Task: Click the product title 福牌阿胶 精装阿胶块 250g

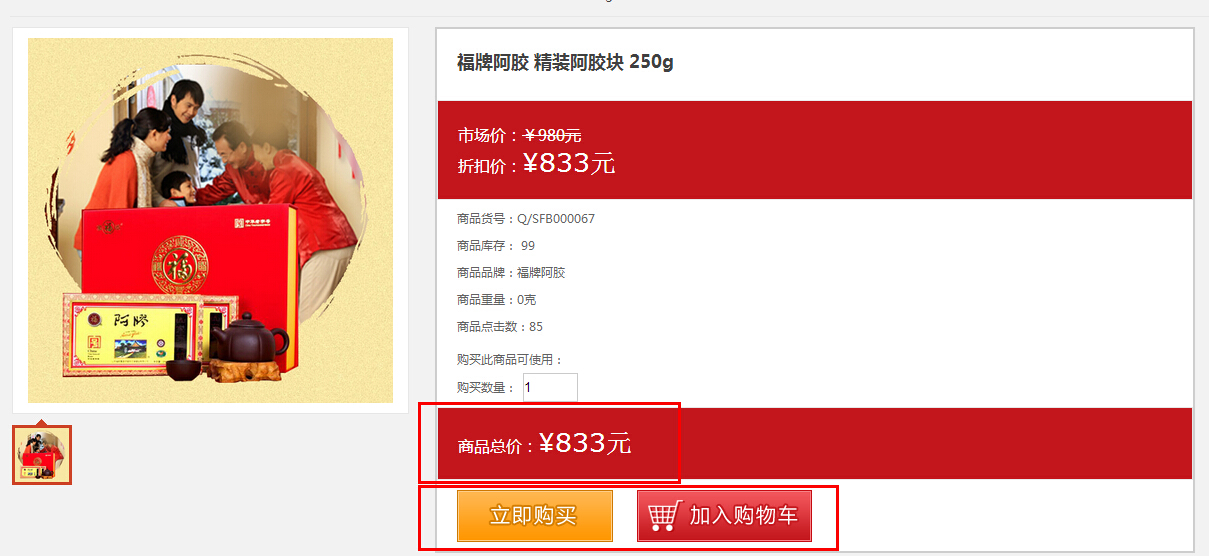Action: [x=565, y=62]
